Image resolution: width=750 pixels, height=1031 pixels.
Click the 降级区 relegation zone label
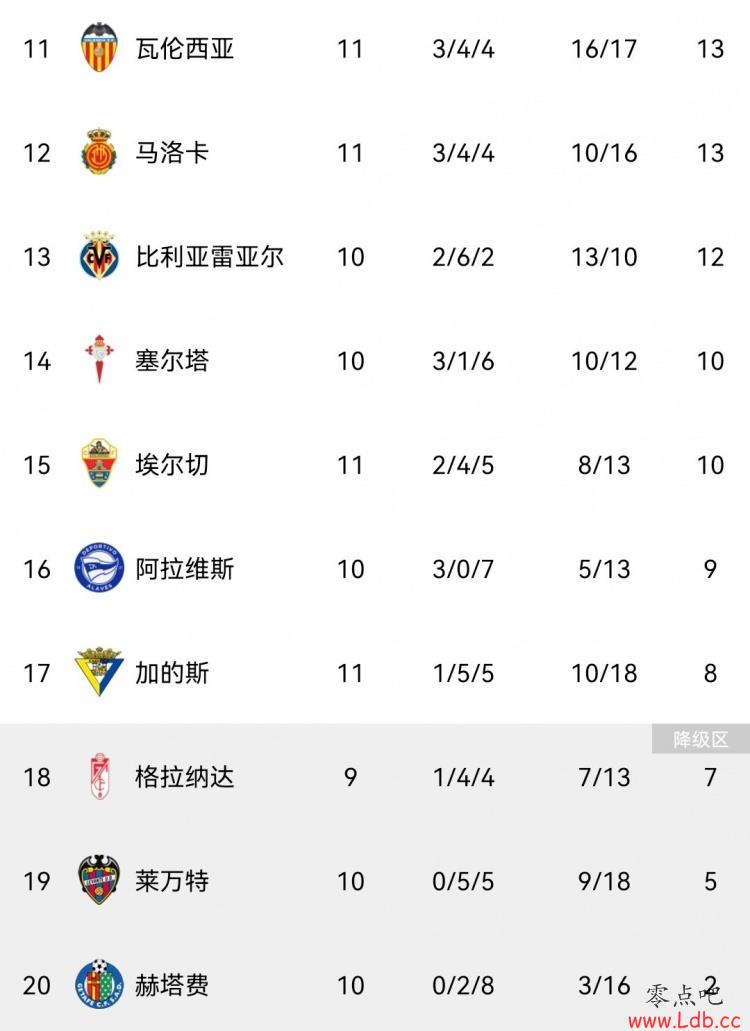tap(701, 739)
